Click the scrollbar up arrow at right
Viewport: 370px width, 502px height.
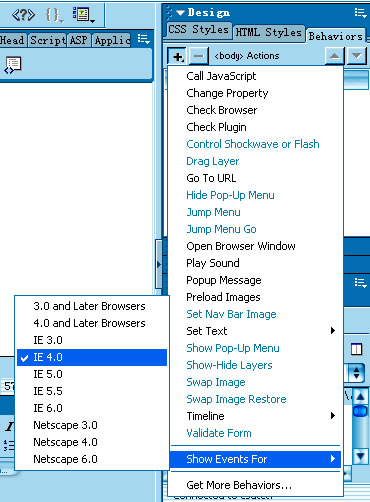tap(360, 397)
